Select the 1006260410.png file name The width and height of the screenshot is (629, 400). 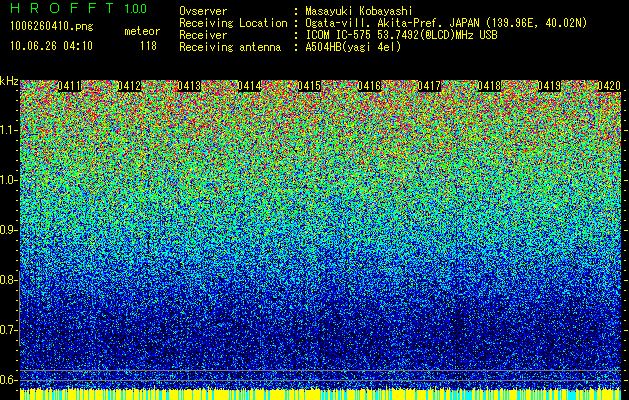point(51,27)
